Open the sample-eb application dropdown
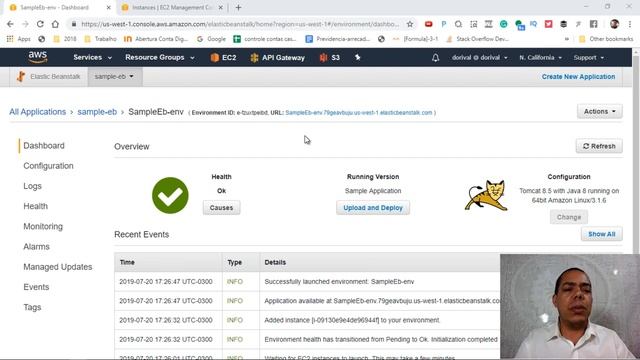640x360 pixels. [x=114, y=76]
